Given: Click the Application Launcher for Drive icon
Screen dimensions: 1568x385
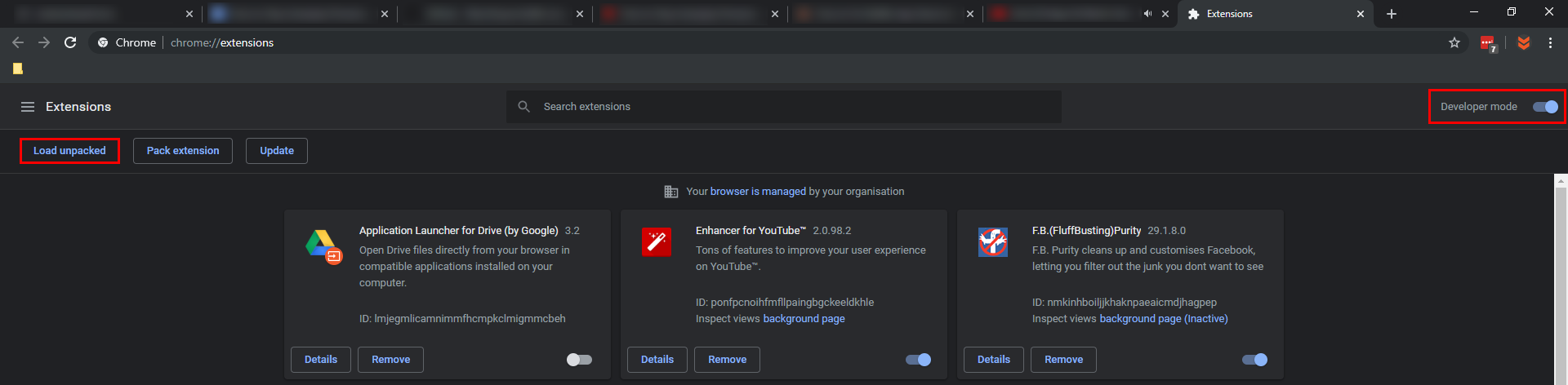Looking at the screenshot, I should 323,246.
